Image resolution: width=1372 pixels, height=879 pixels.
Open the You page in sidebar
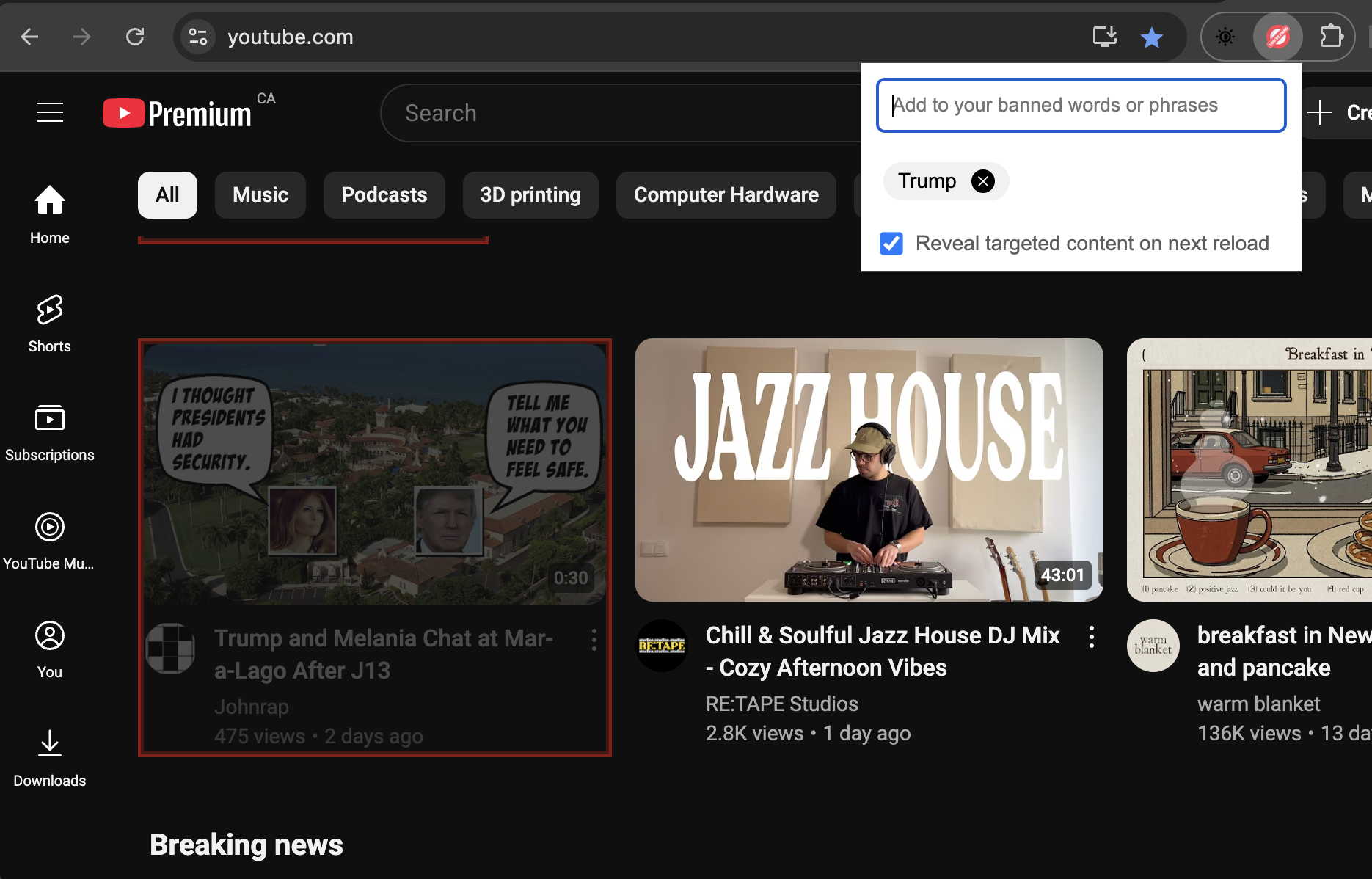50,649
